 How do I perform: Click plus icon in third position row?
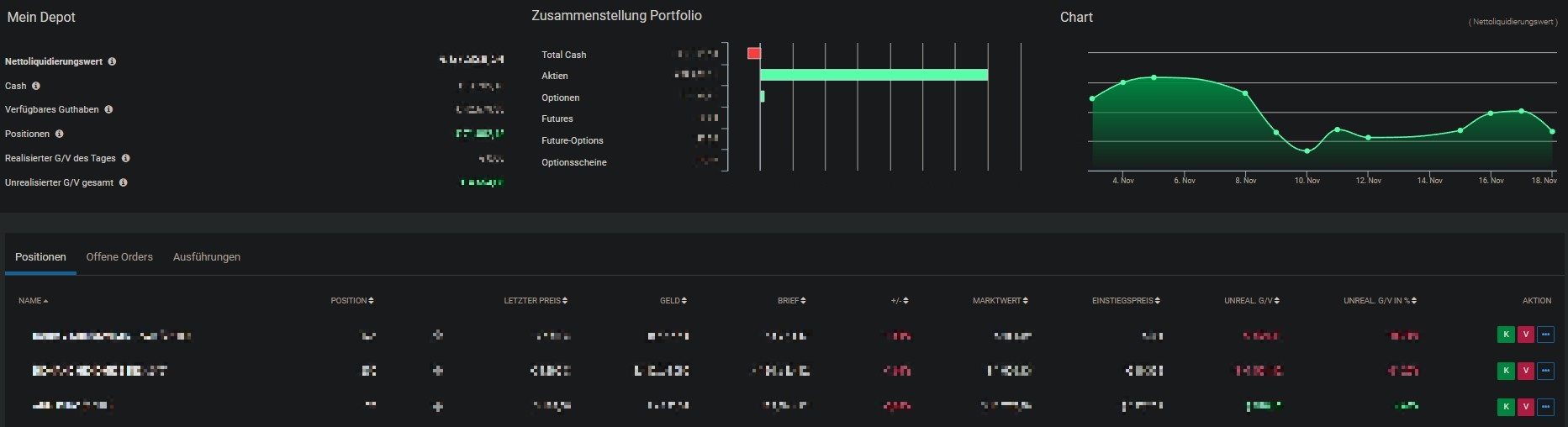(437, 406)
